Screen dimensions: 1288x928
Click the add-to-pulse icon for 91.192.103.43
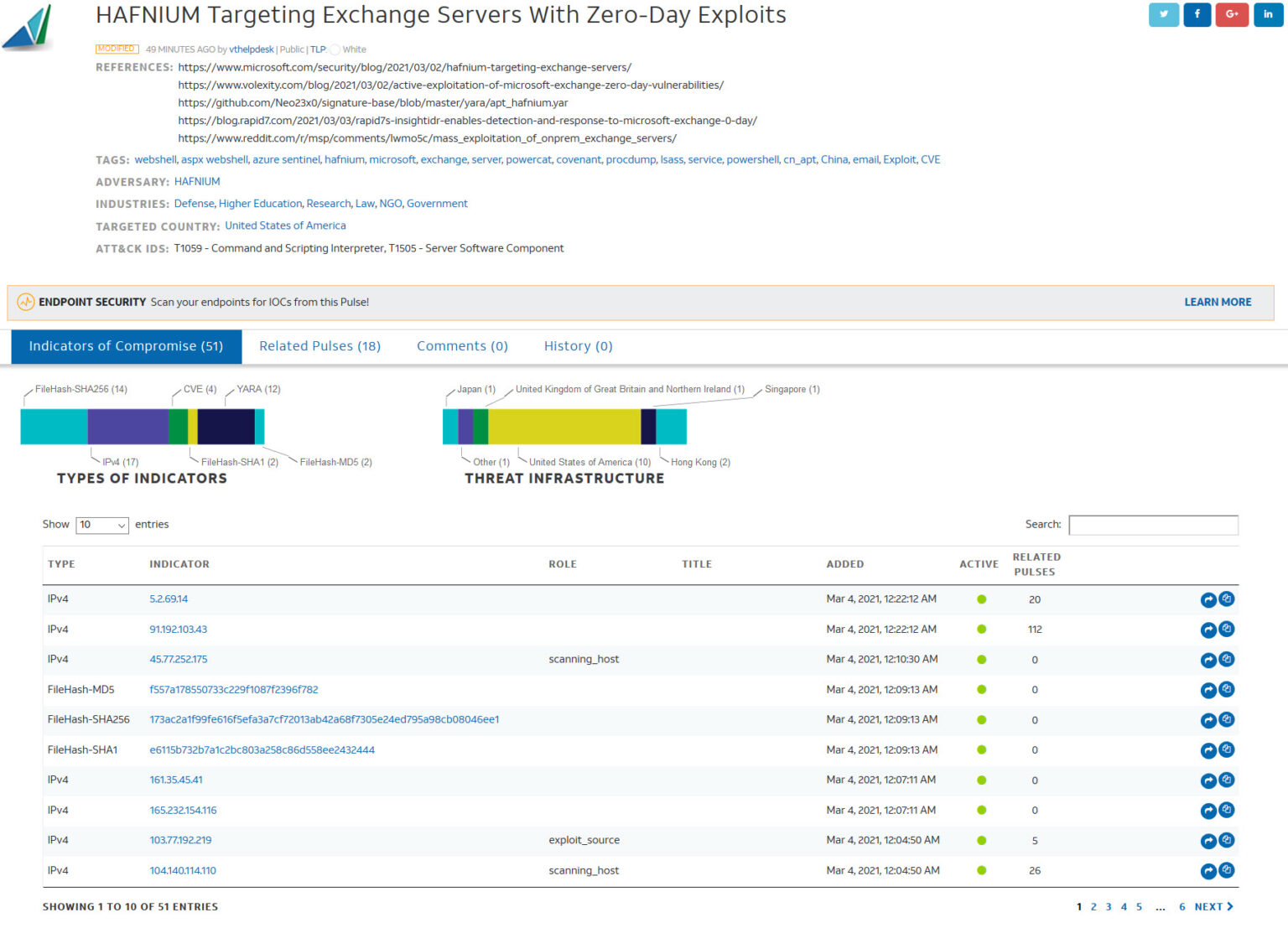1227,630
